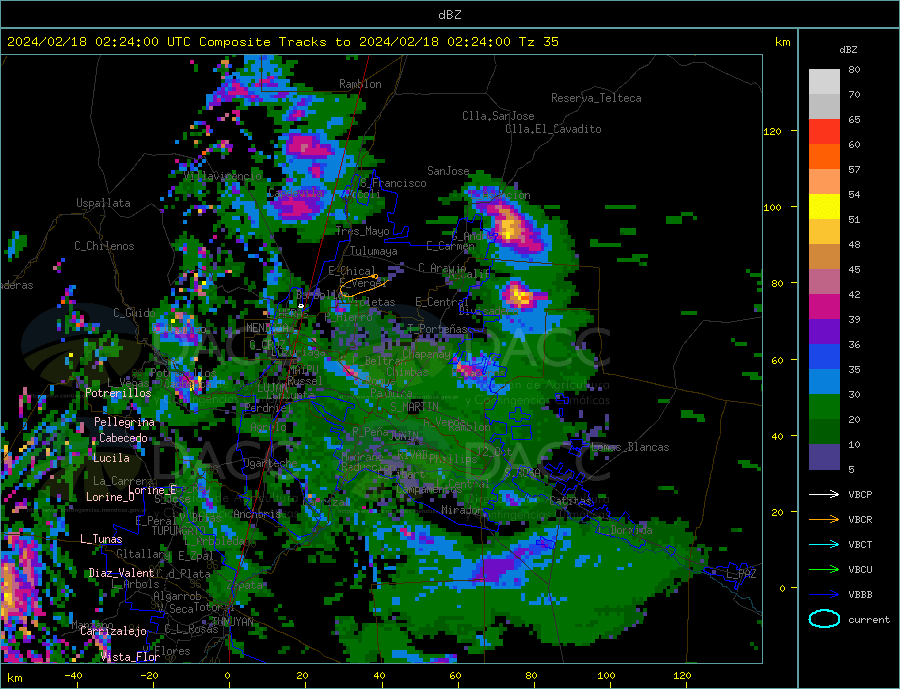Click the E_Carmen place label

coord(450,246)
